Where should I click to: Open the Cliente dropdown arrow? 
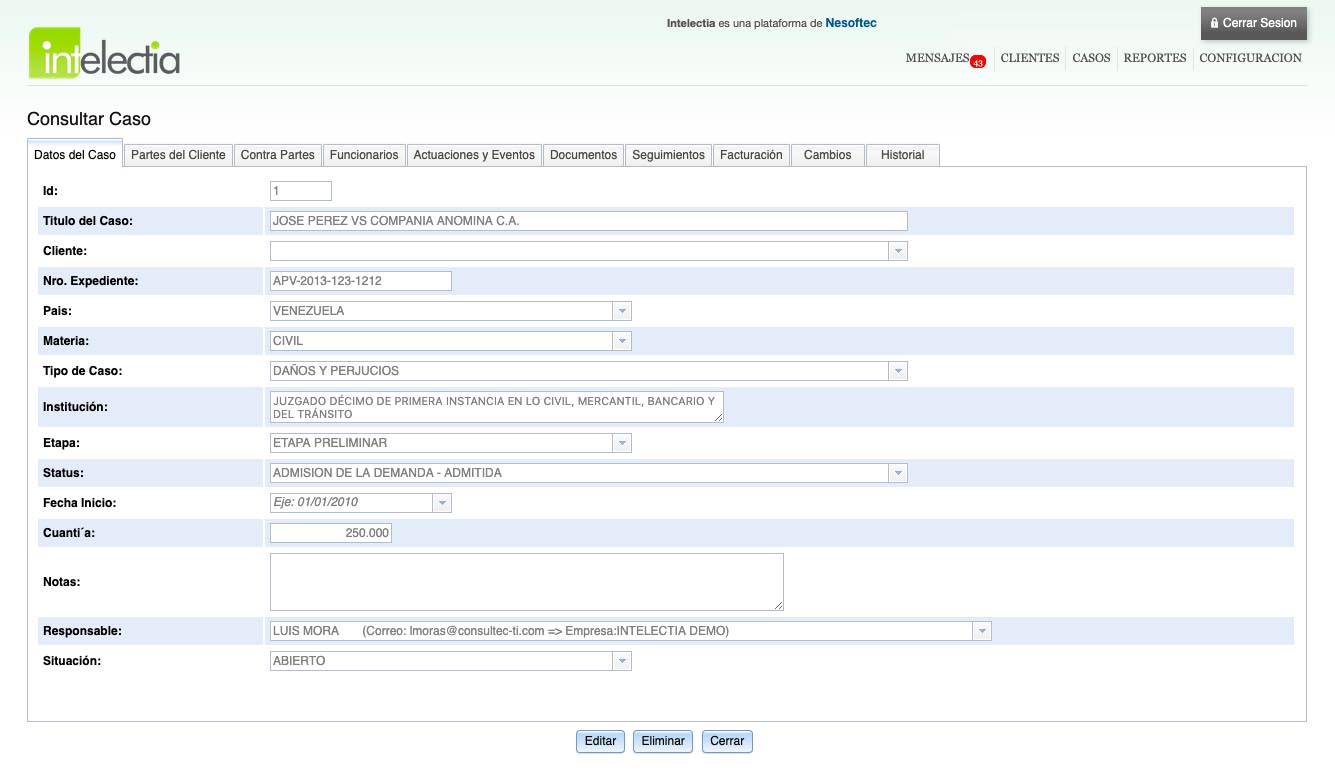point(898,251)
